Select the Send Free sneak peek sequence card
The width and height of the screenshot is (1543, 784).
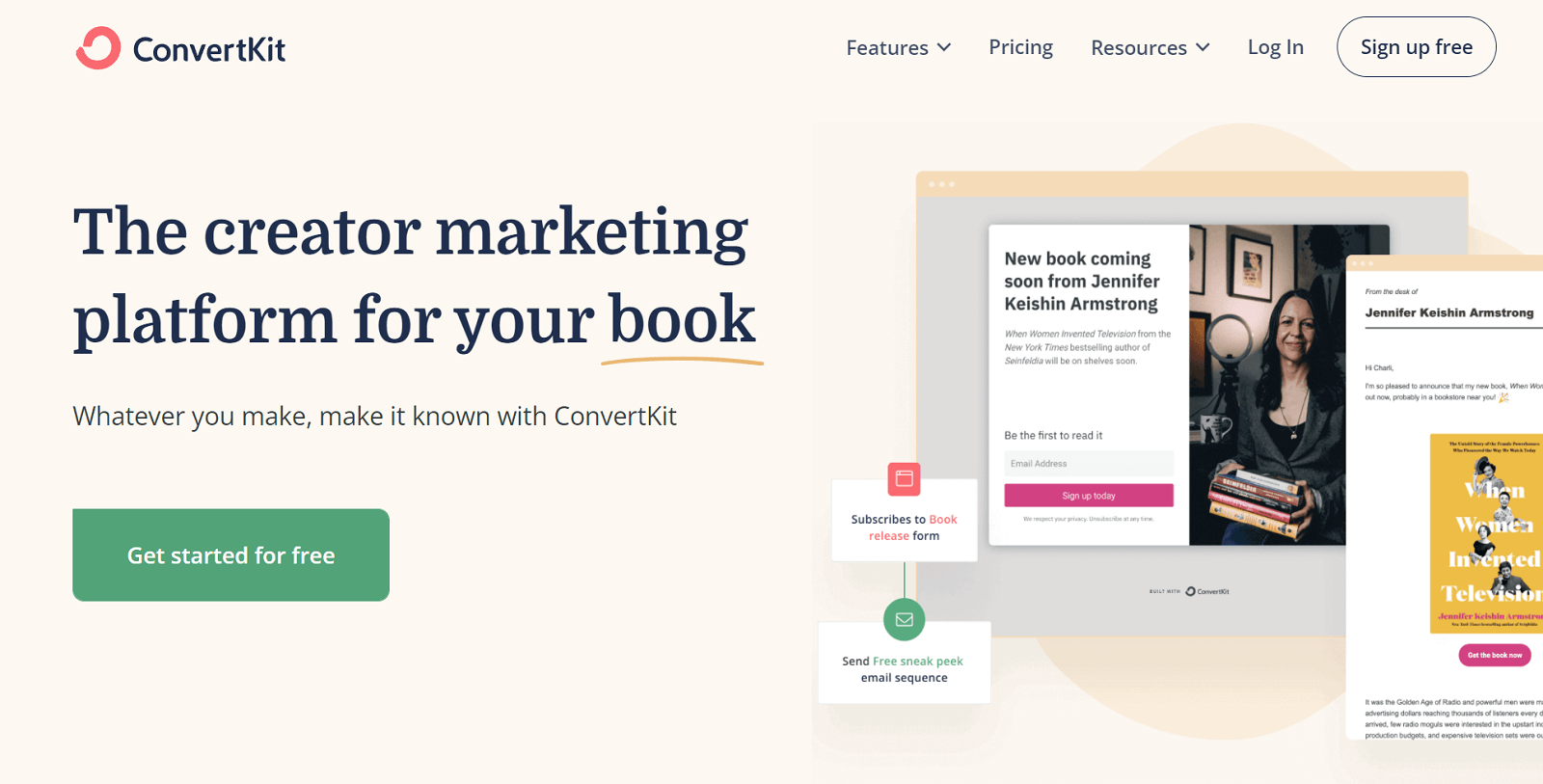[904, 662]
